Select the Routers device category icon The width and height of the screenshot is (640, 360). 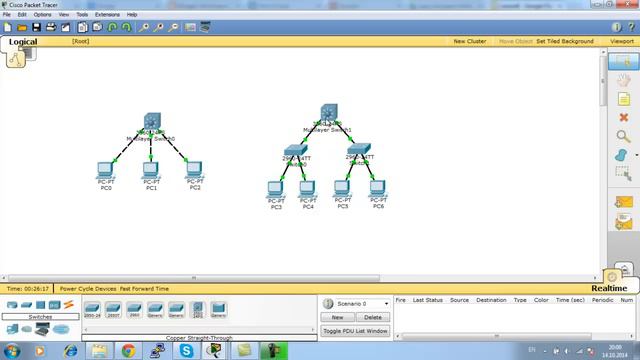12,305
